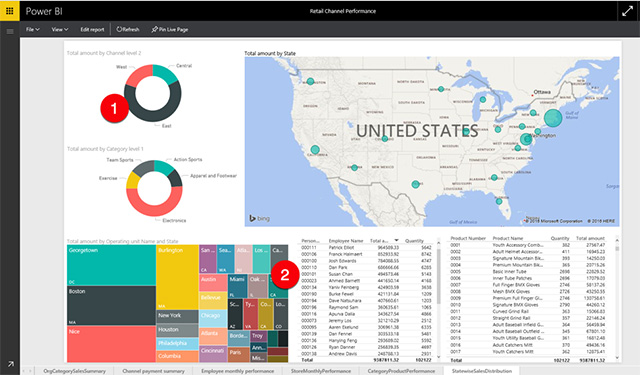Click the Bing logo on map

tap(260, 218)
